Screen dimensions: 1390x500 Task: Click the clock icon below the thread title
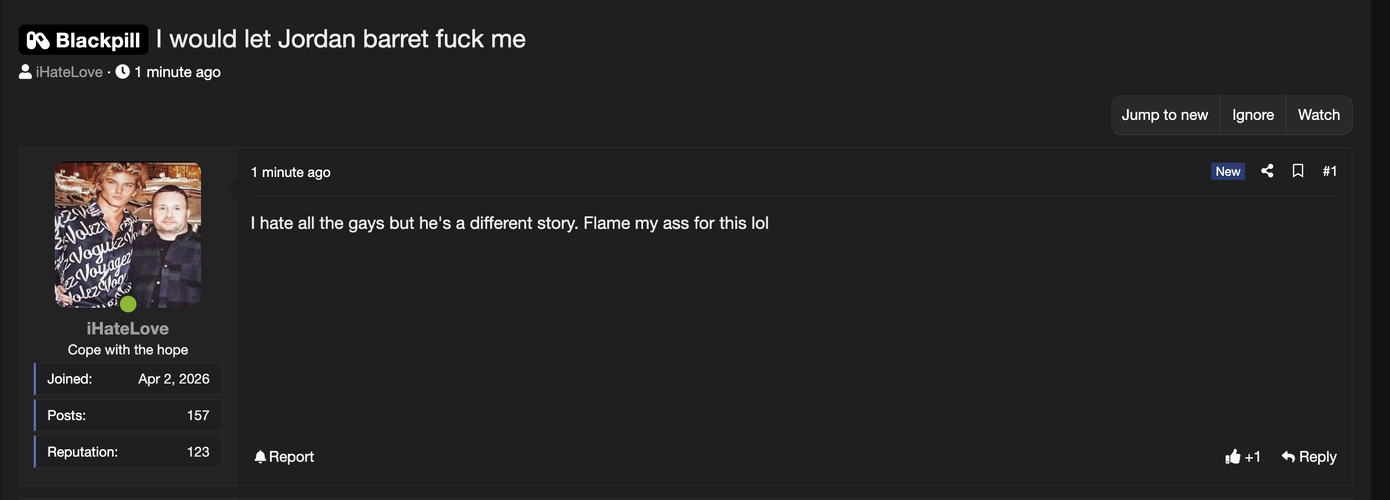[x=123, y=72]
